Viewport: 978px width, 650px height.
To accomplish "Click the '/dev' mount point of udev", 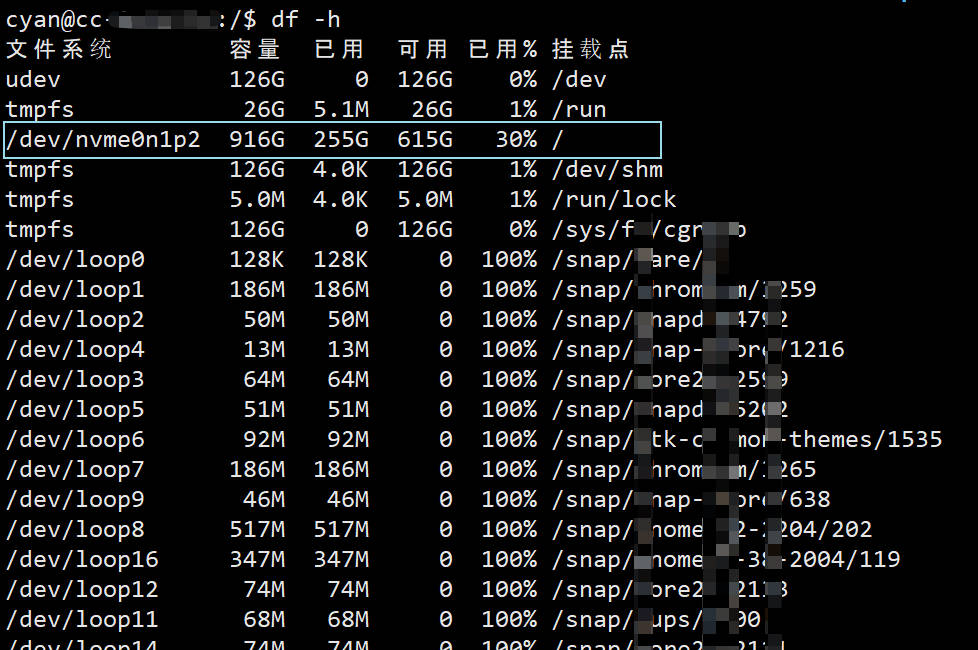I will [579, 80].
